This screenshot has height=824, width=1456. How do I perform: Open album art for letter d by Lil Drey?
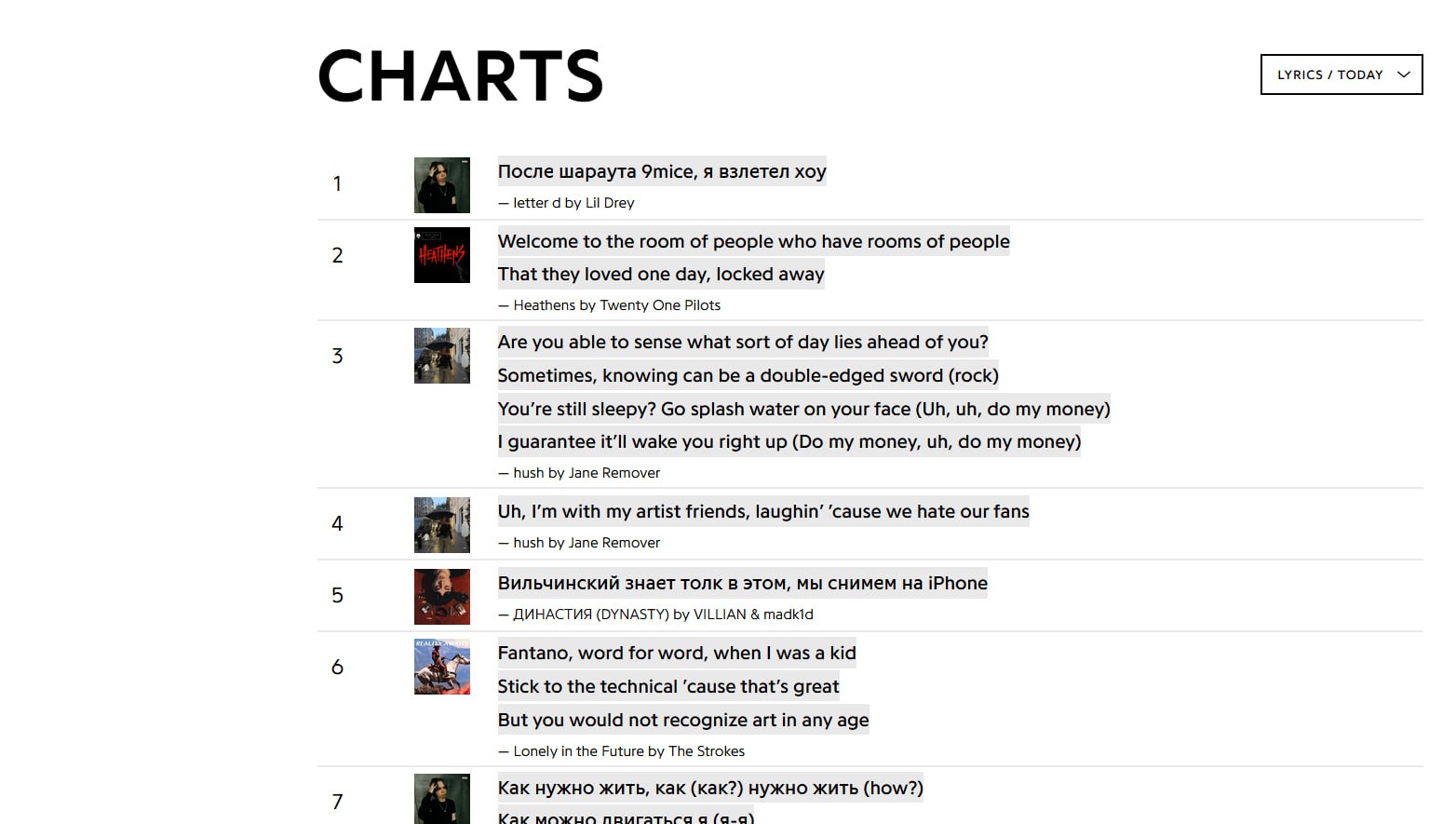coord(442,185)
